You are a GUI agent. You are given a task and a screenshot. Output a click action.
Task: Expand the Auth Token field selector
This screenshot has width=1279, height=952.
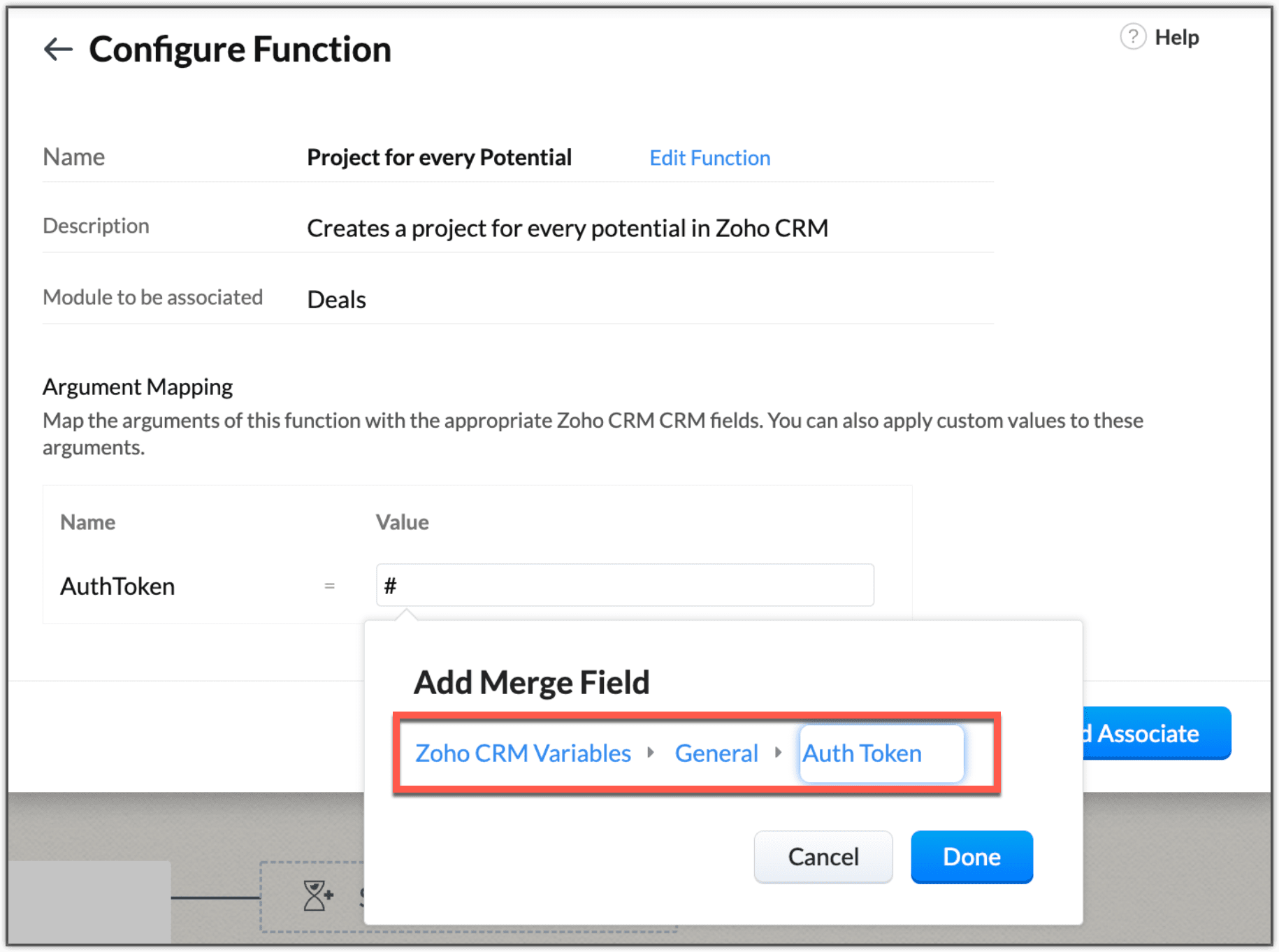pos(881,753)
